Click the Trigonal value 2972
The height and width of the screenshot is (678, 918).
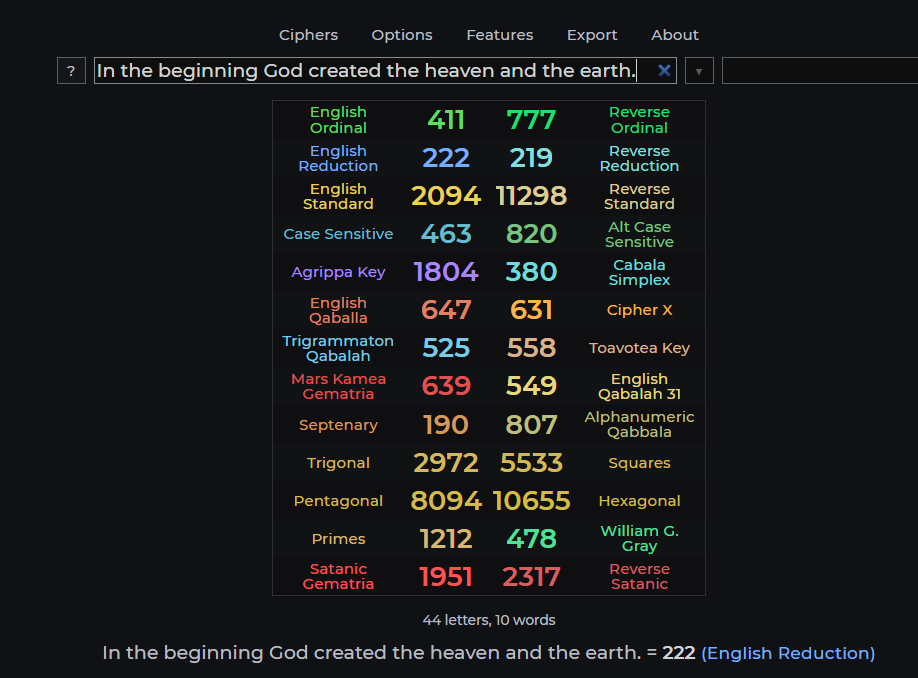click(446, 463)
